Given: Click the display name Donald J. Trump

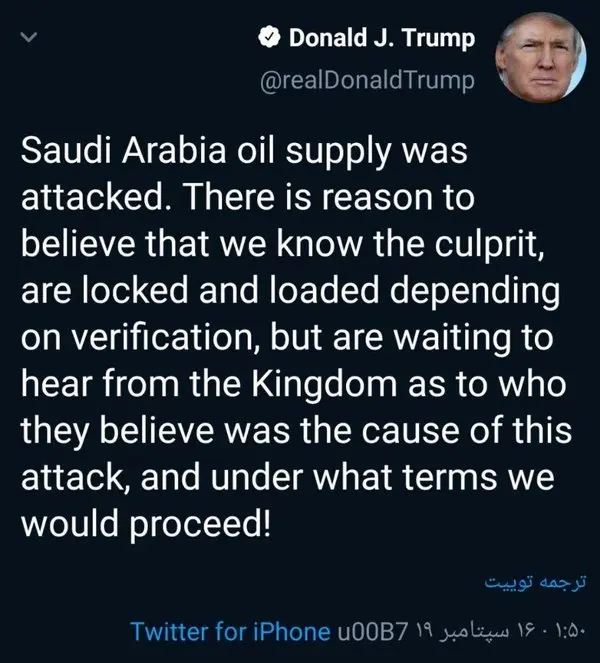Looking at the screenshot, I should pos(380,39).
